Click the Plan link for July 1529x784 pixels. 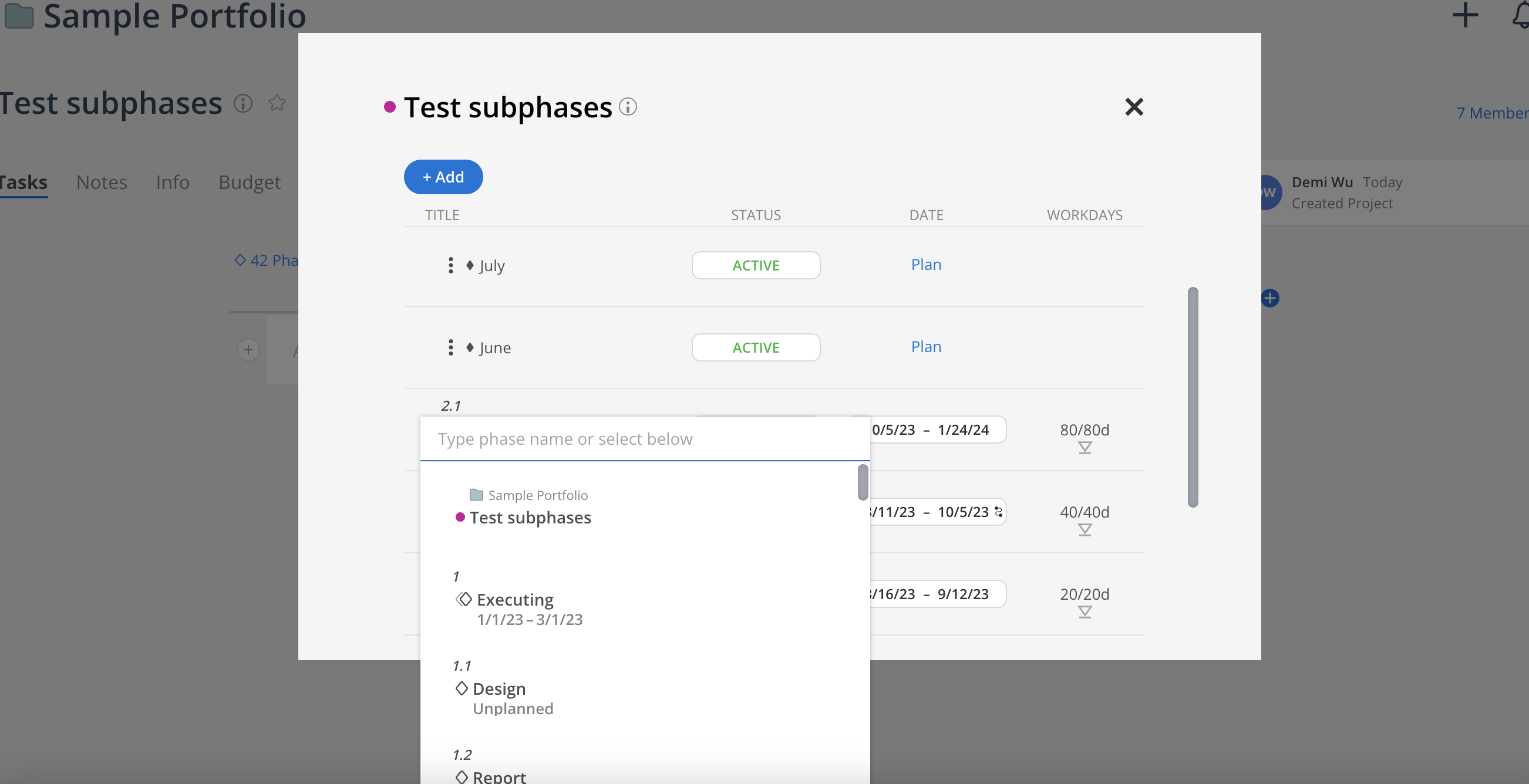926,265
